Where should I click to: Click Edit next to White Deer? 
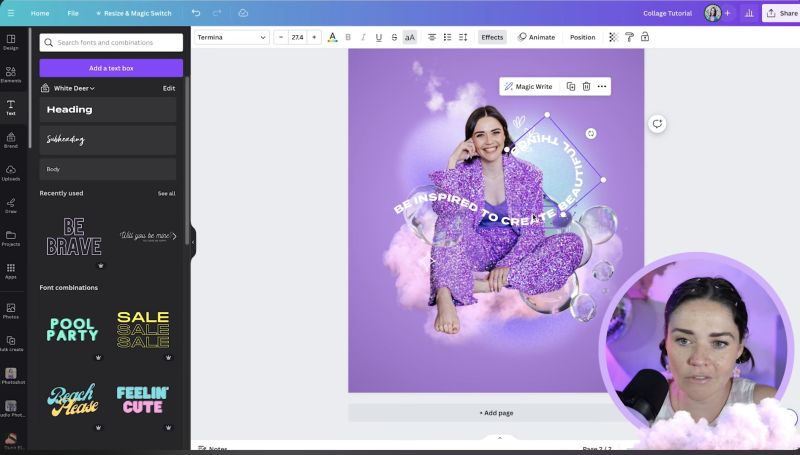click(169, 88)
